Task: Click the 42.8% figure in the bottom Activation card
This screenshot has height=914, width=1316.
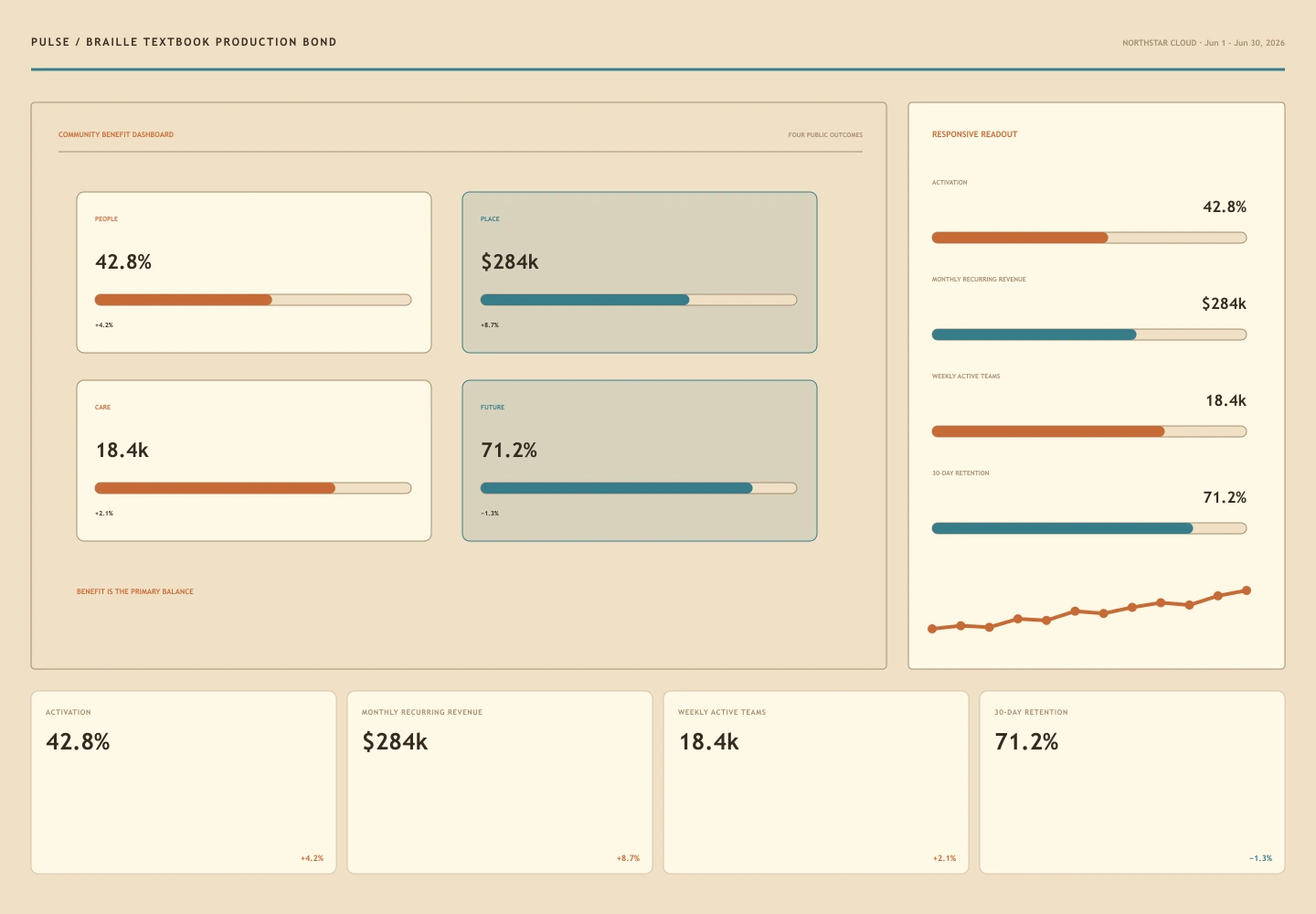Action: coord(78,742)
